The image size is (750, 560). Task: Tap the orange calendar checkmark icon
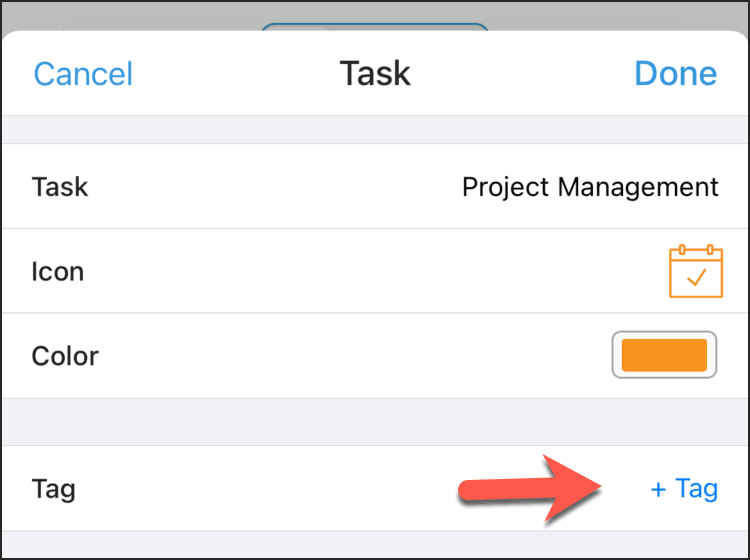[x=695, y=271]
